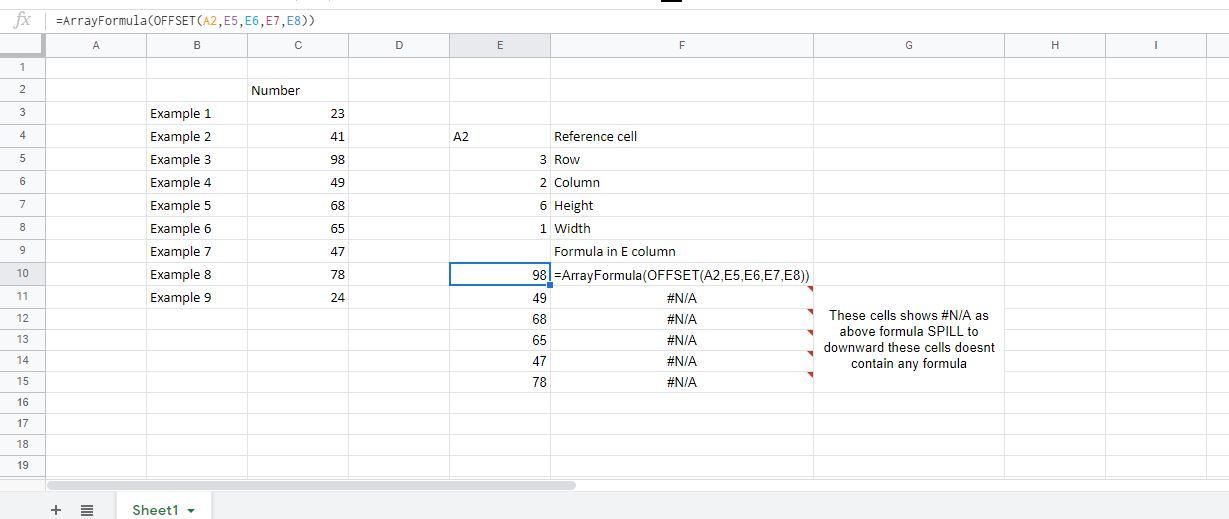Click the fx formula icon
Screen dimensions: 1229x519
22,20
